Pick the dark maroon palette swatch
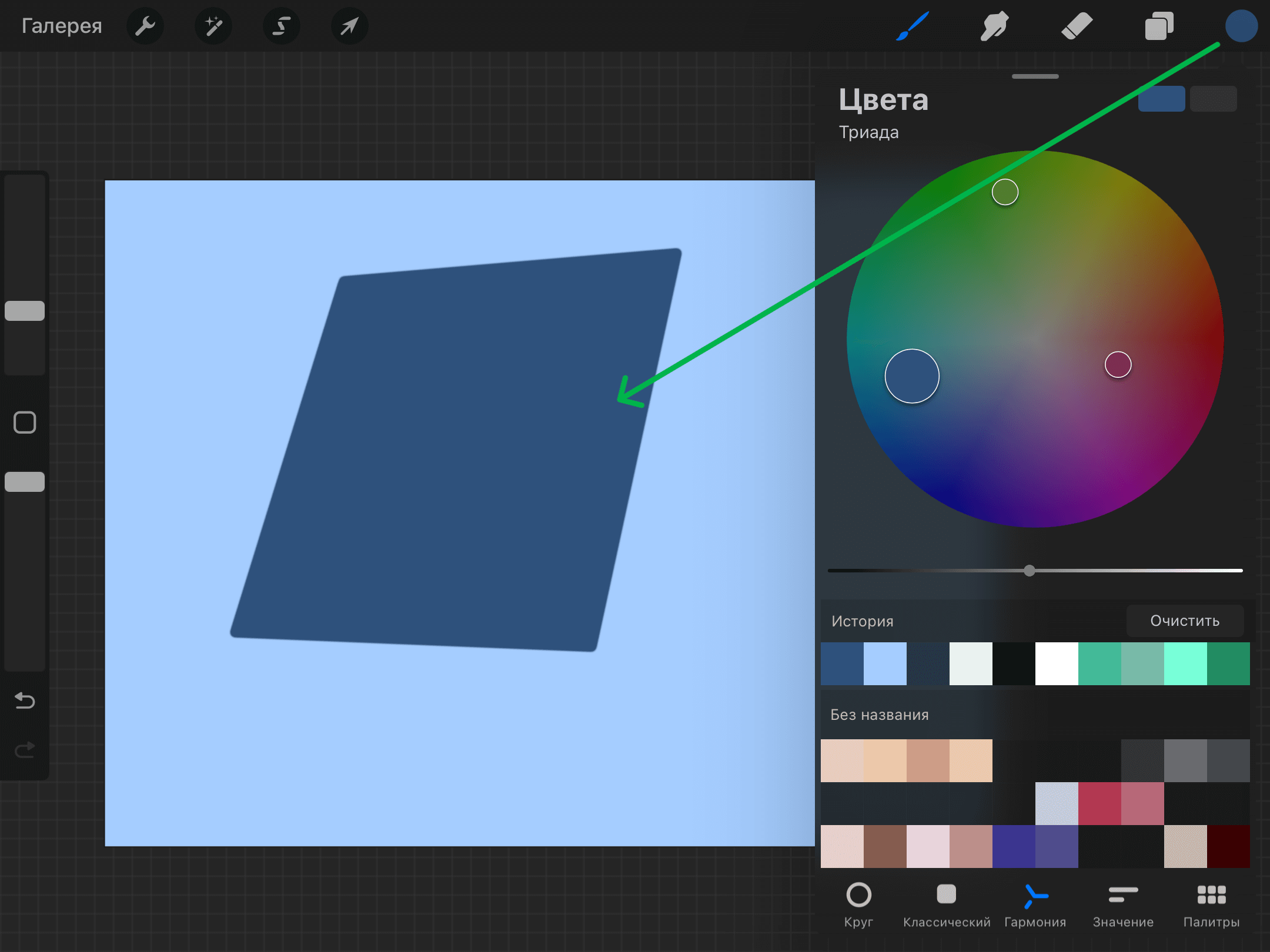The width and height of the screenshot is (1270, 952). (x=1228, y=846)
